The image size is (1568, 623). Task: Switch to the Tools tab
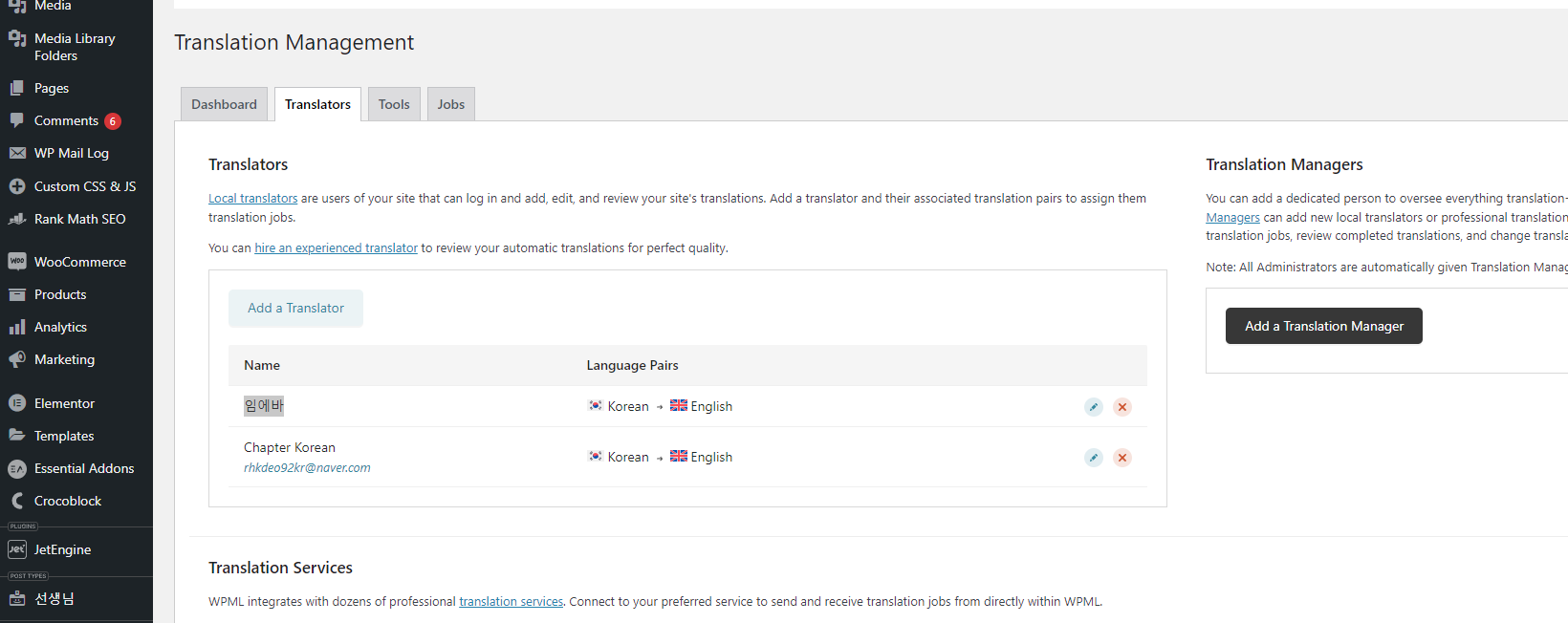[x=394, y=104]
